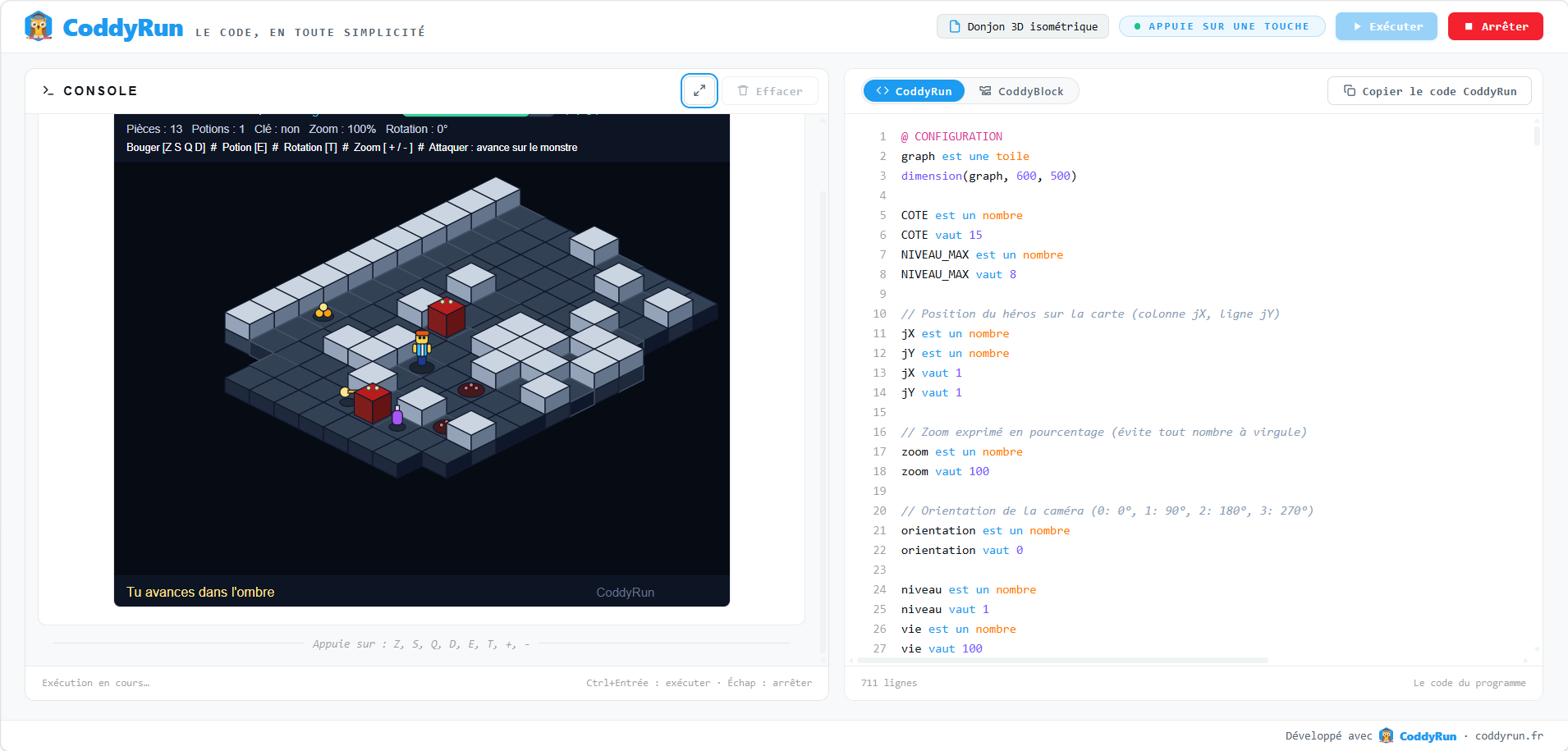Click the '711 lignes' line count
Image resolution: width=1568 pixels, height=751 pixels.
pyautogui.click(x=889, y=683)
